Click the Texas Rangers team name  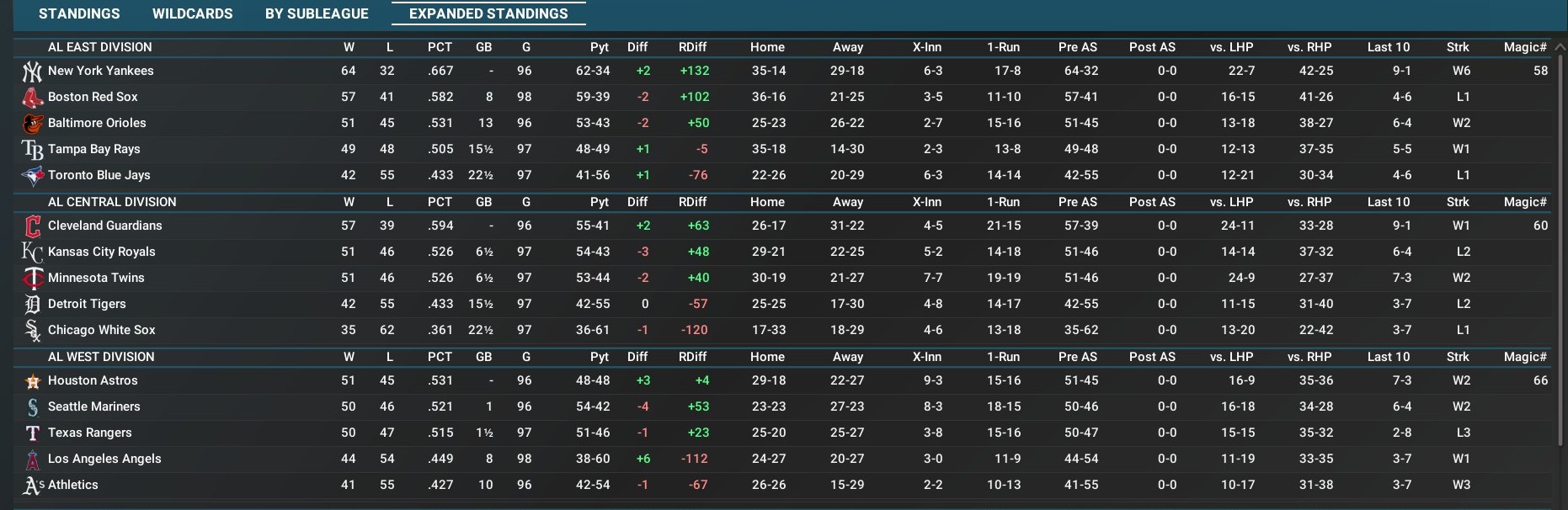click(x=90, y=433)
